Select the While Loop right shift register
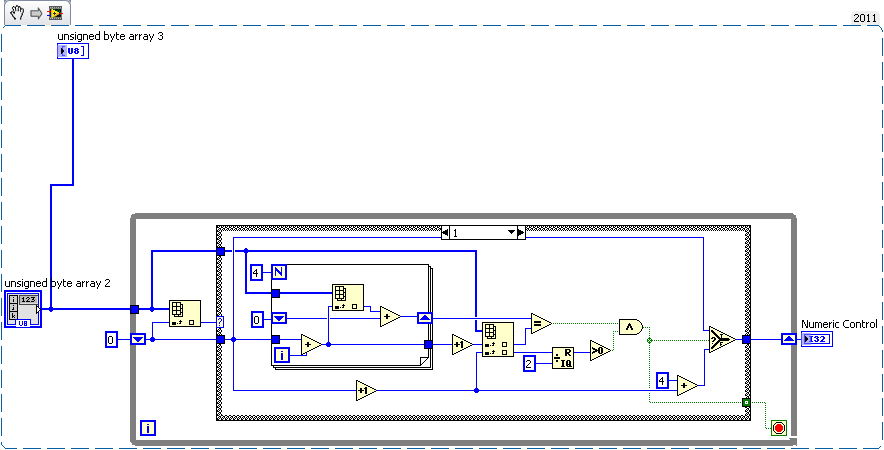This screenshot has width=884, height=450. click(x=788, y=339)
